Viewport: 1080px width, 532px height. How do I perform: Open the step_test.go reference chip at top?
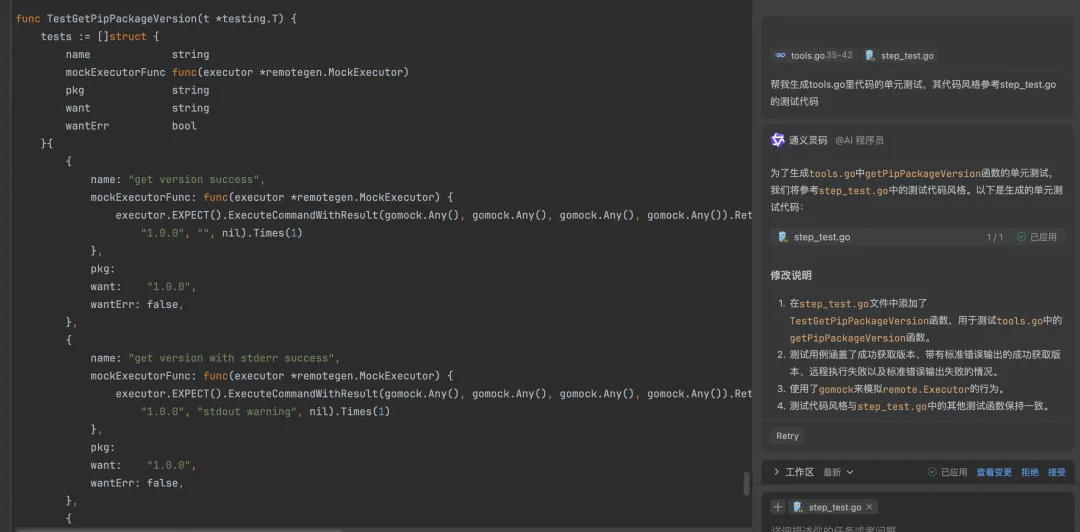[900, 55]
